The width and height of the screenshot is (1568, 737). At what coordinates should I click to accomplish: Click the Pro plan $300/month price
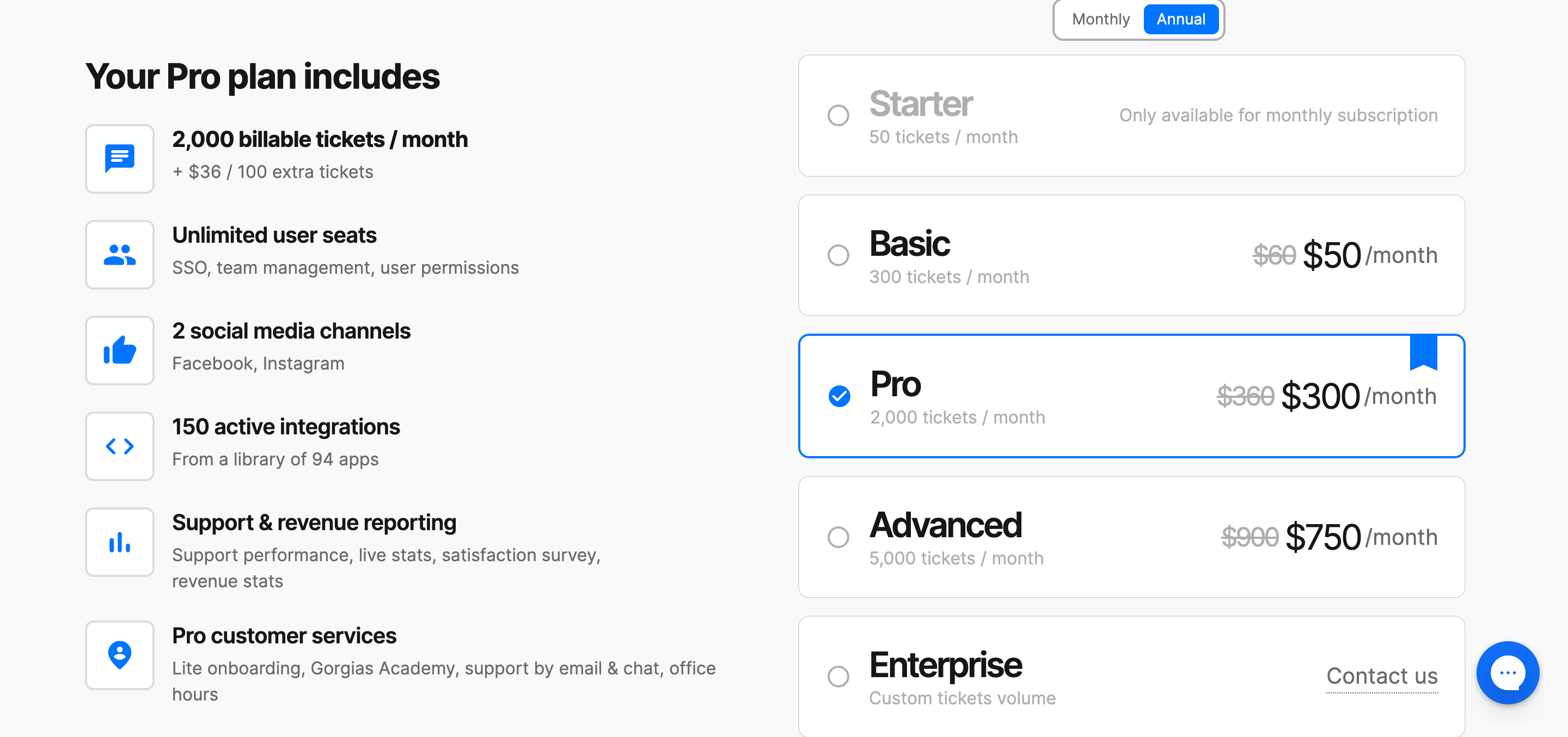[1358, 396]
